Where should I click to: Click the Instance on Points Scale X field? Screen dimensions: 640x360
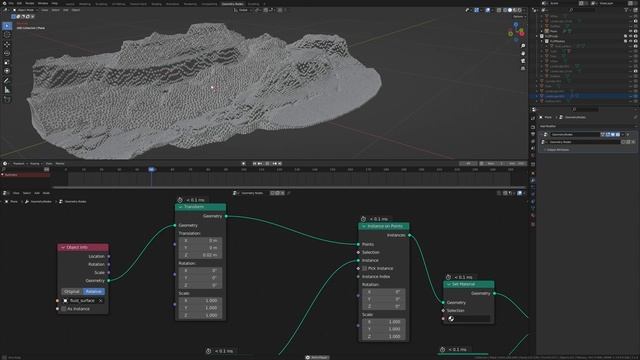[384, 322]
